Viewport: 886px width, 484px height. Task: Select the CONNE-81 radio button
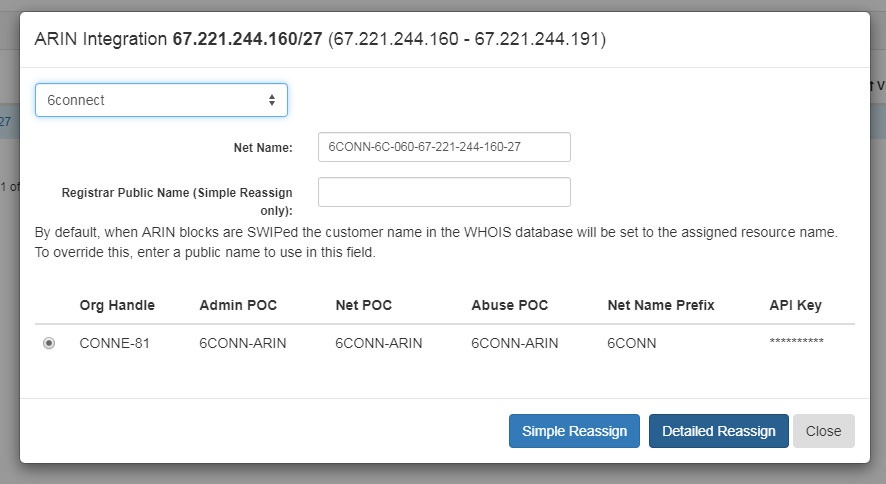49,343
